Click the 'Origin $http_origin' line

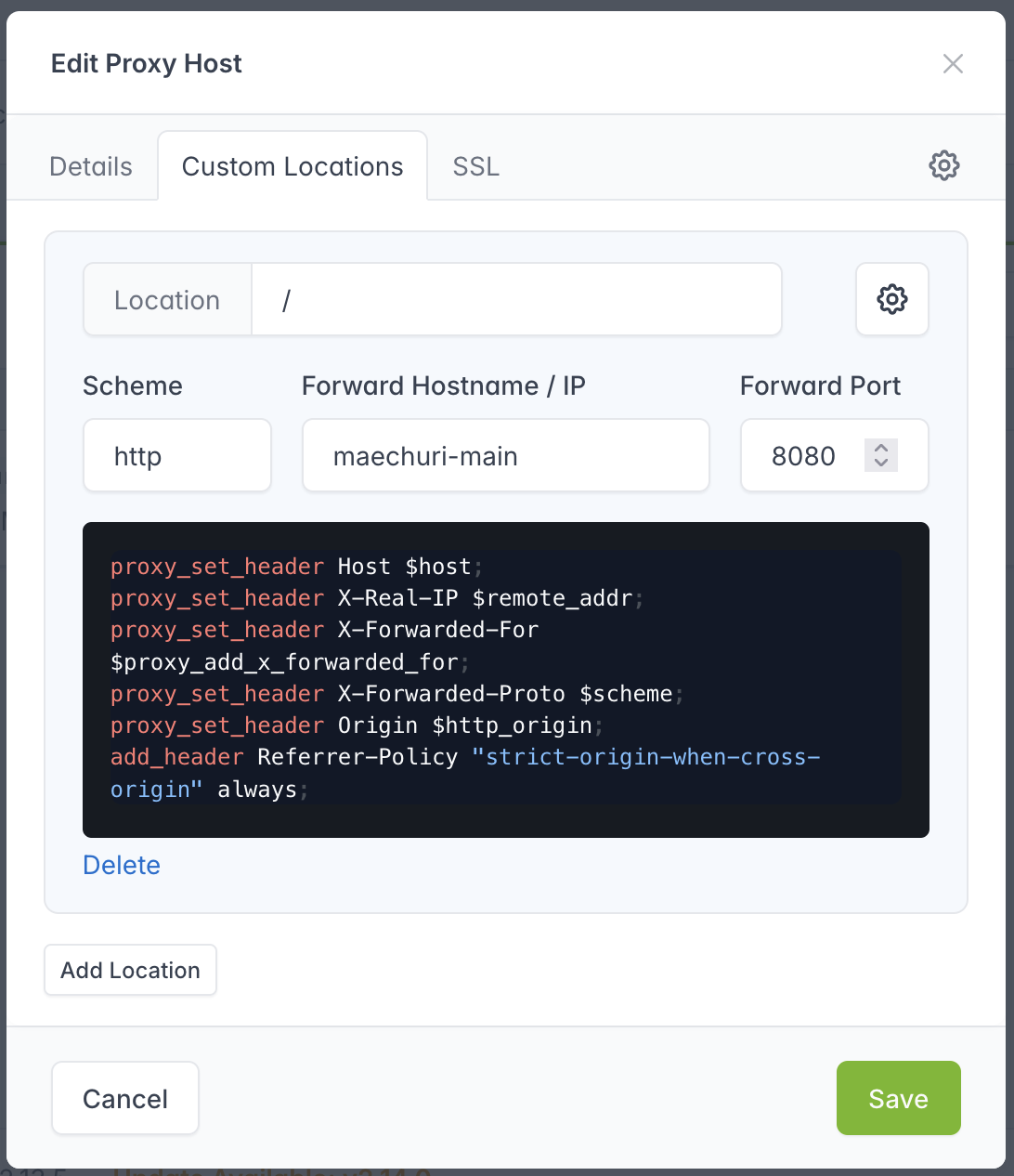[x=357, y=725]
